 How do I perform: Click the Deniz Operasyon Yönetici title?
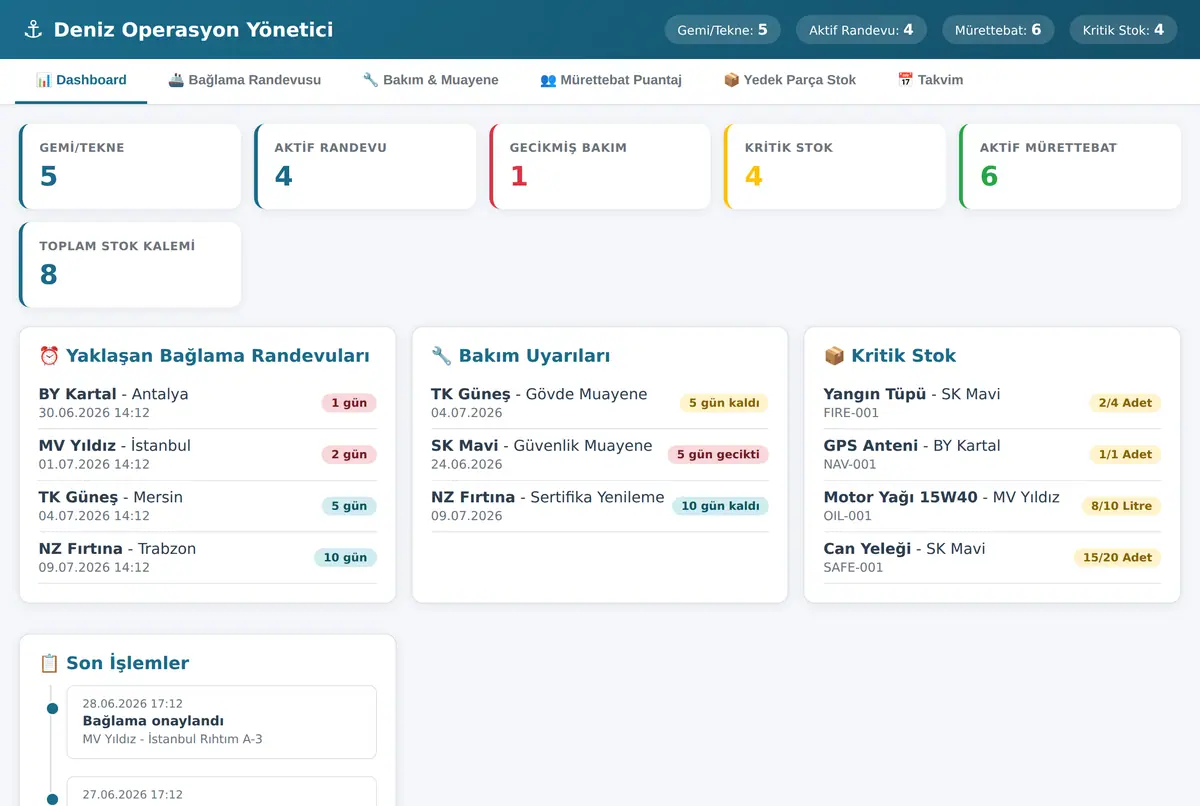click(193, 30)
